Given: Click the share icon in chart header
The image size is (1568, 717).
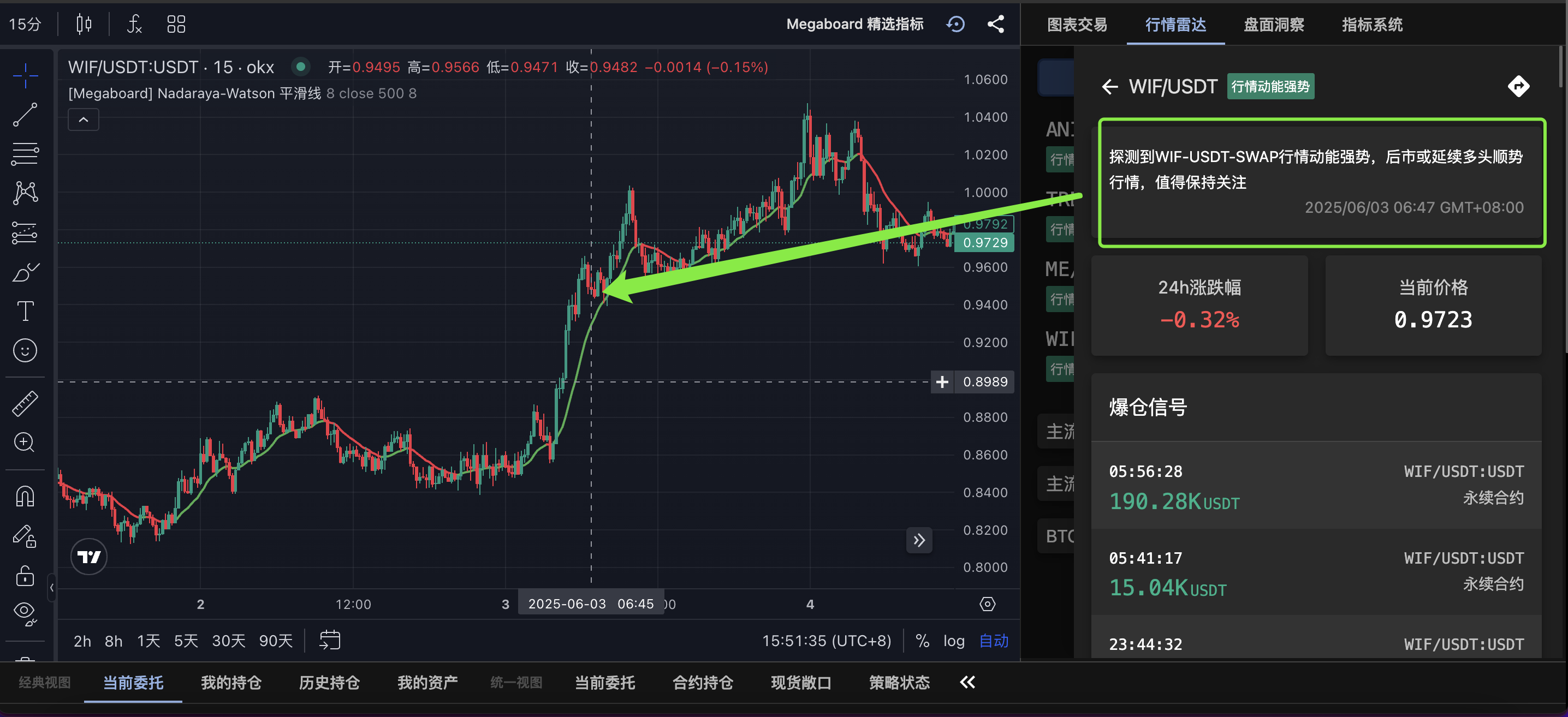Looking at the screenshot, I should point(996,25).
